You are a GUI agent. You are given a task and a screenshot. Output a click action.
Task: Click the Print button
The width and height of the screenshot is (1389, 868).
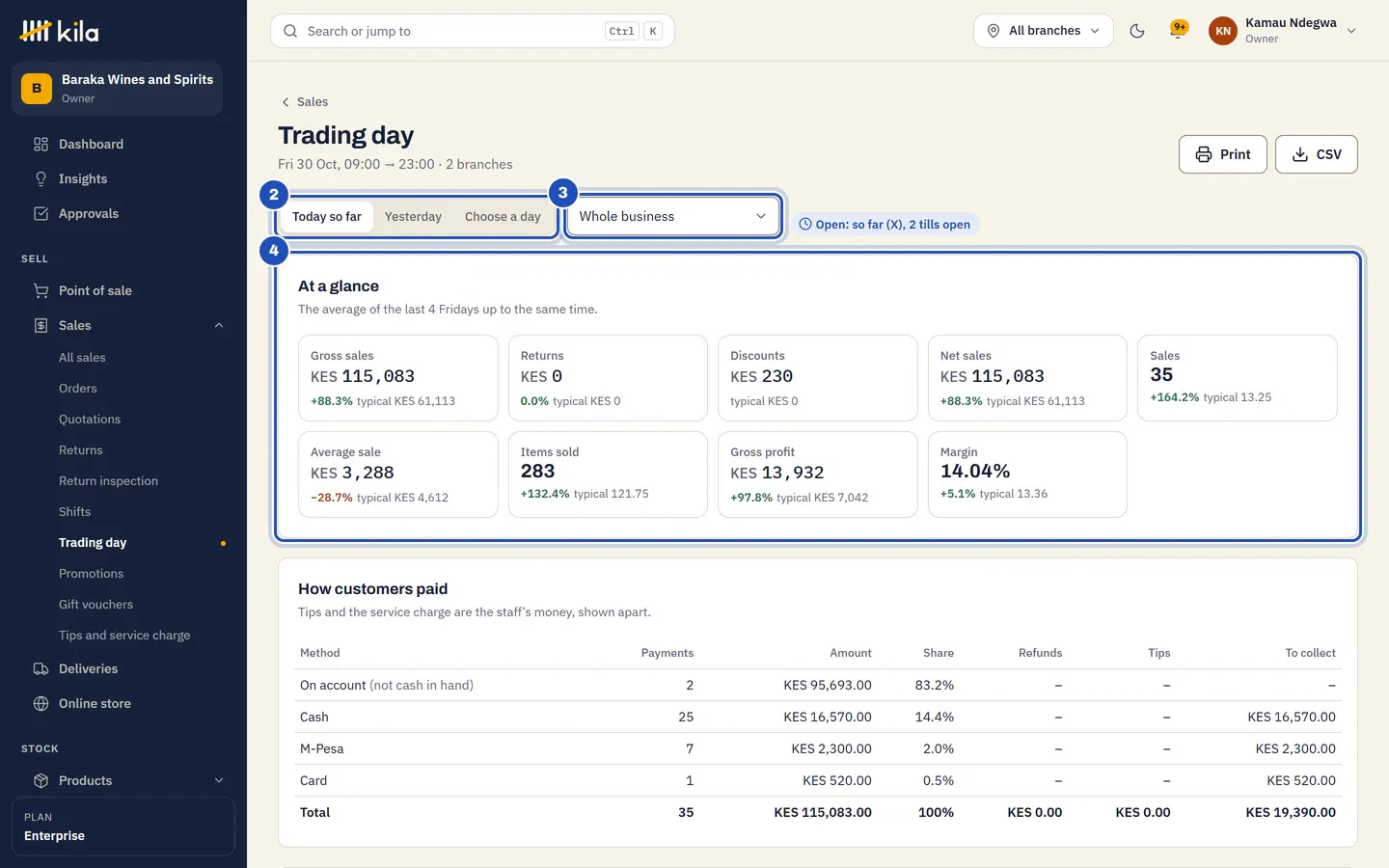1222,154
